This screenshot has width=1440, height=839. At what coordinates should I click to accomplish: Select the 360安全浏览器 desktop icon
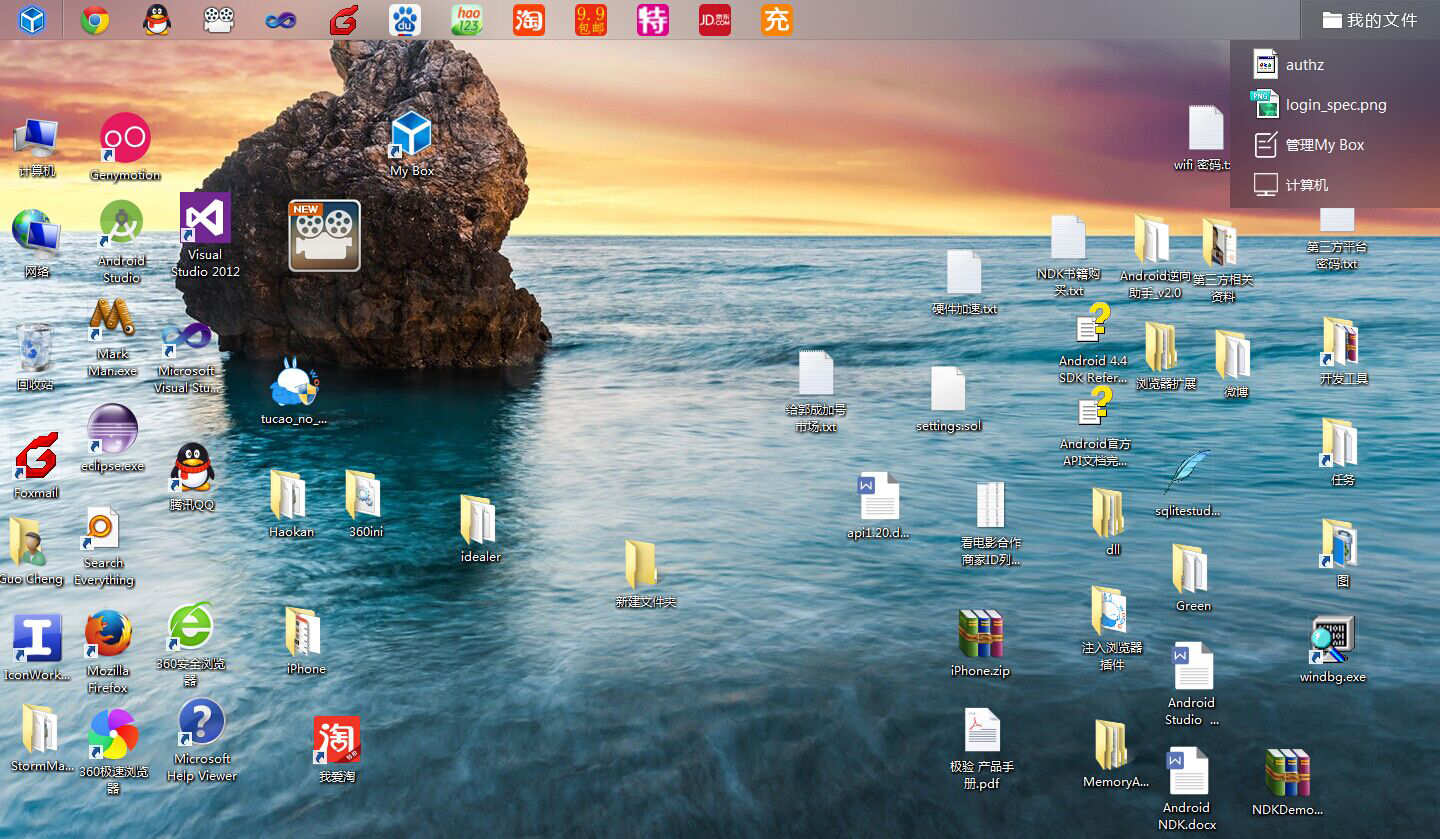click(190, 645)
